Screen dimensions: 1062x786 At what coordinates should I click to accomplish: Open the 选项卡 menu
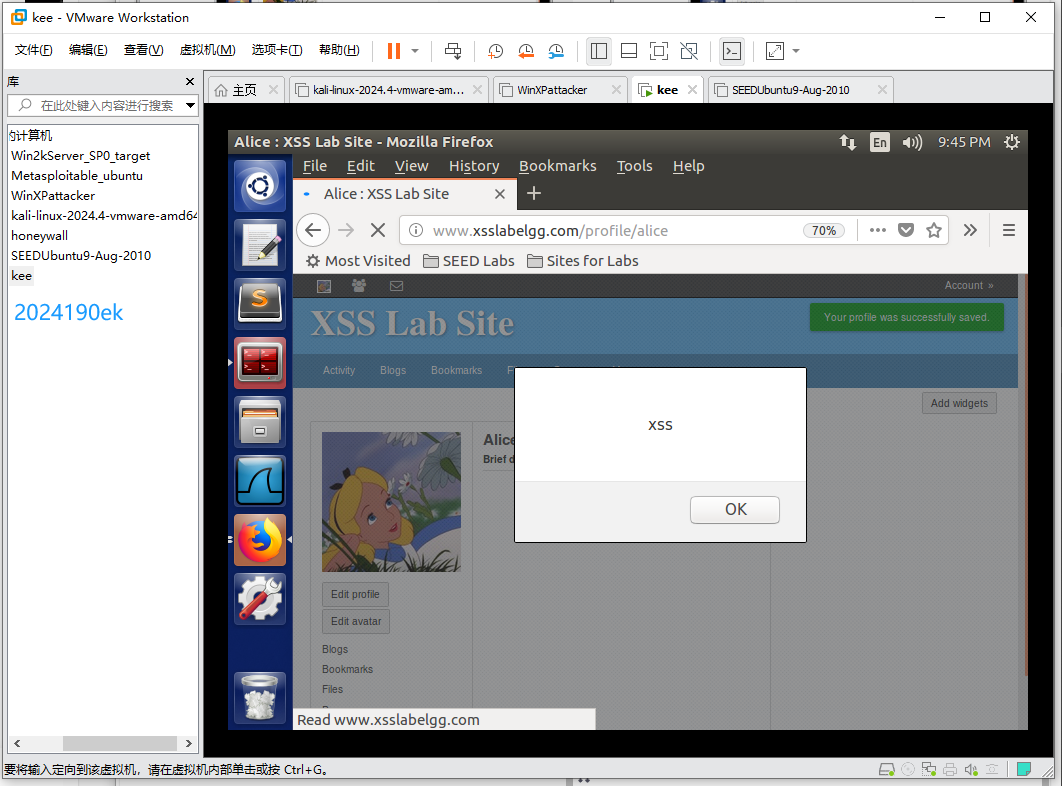(276, 50)
